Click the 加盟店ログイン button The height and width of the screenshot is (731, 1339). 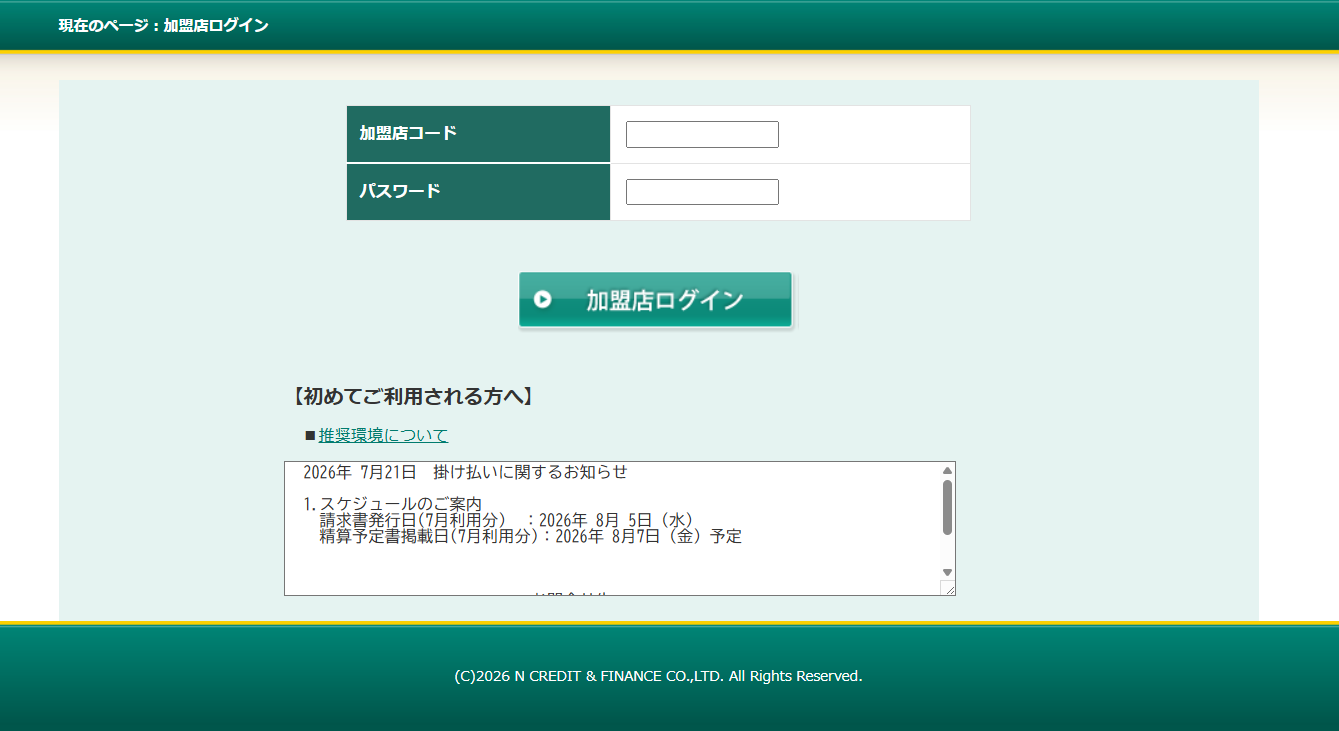pyautogui.click(x=655, y=300)
